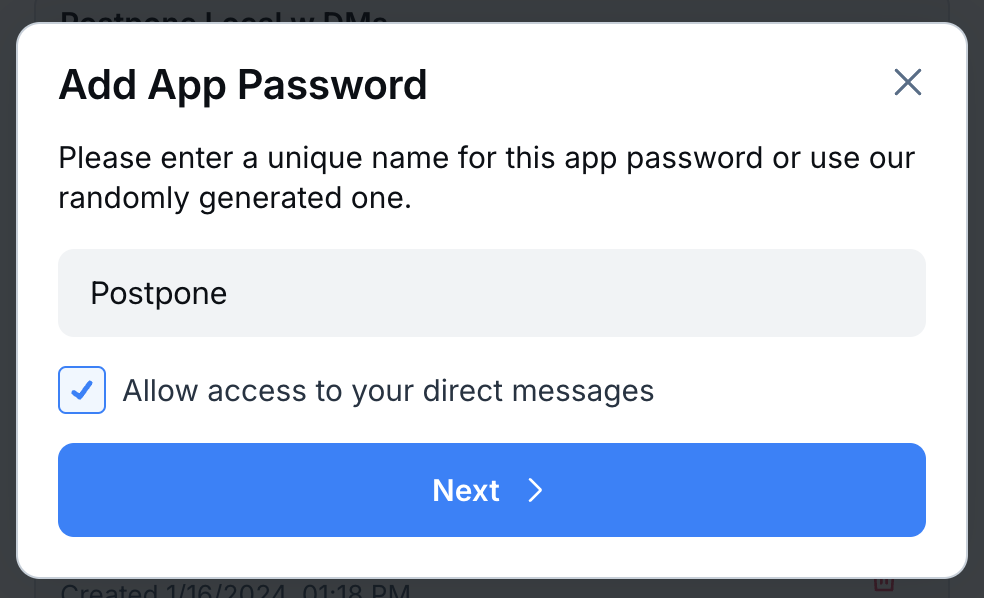Click the instruction text about unique names

[x=487, y=177]
